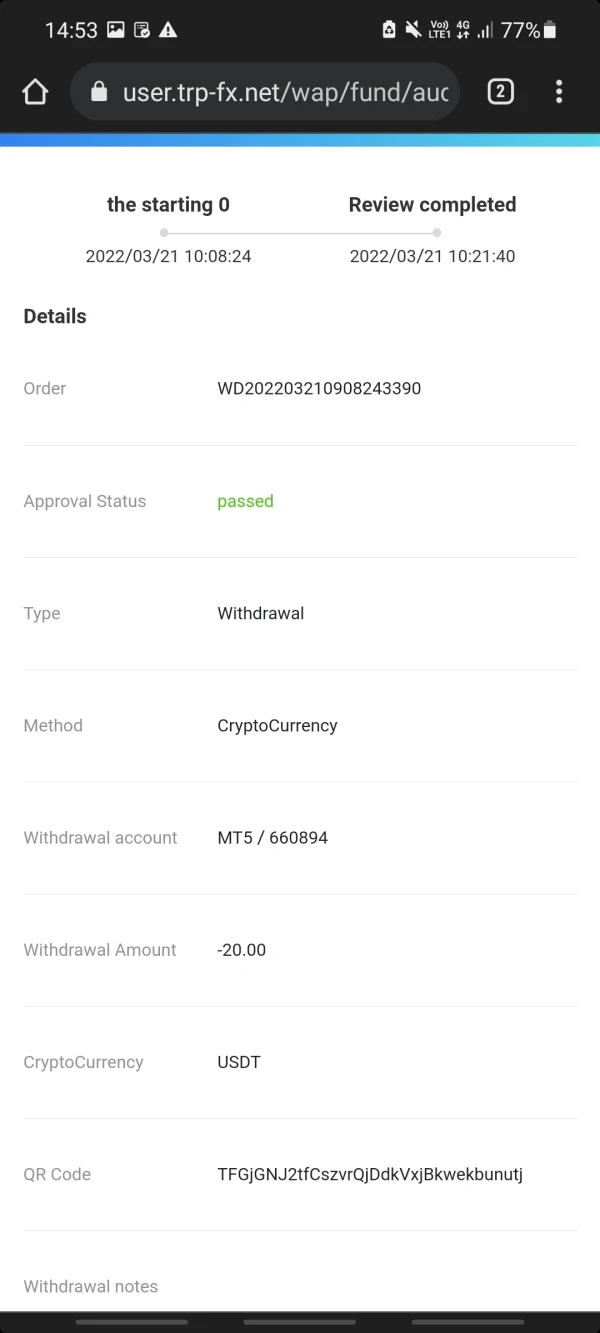Image resolution: width=600 pixels, height=1333 pixels.
Task: Tap the "Withdrawal notes" label
Action: pos(91,1286)
